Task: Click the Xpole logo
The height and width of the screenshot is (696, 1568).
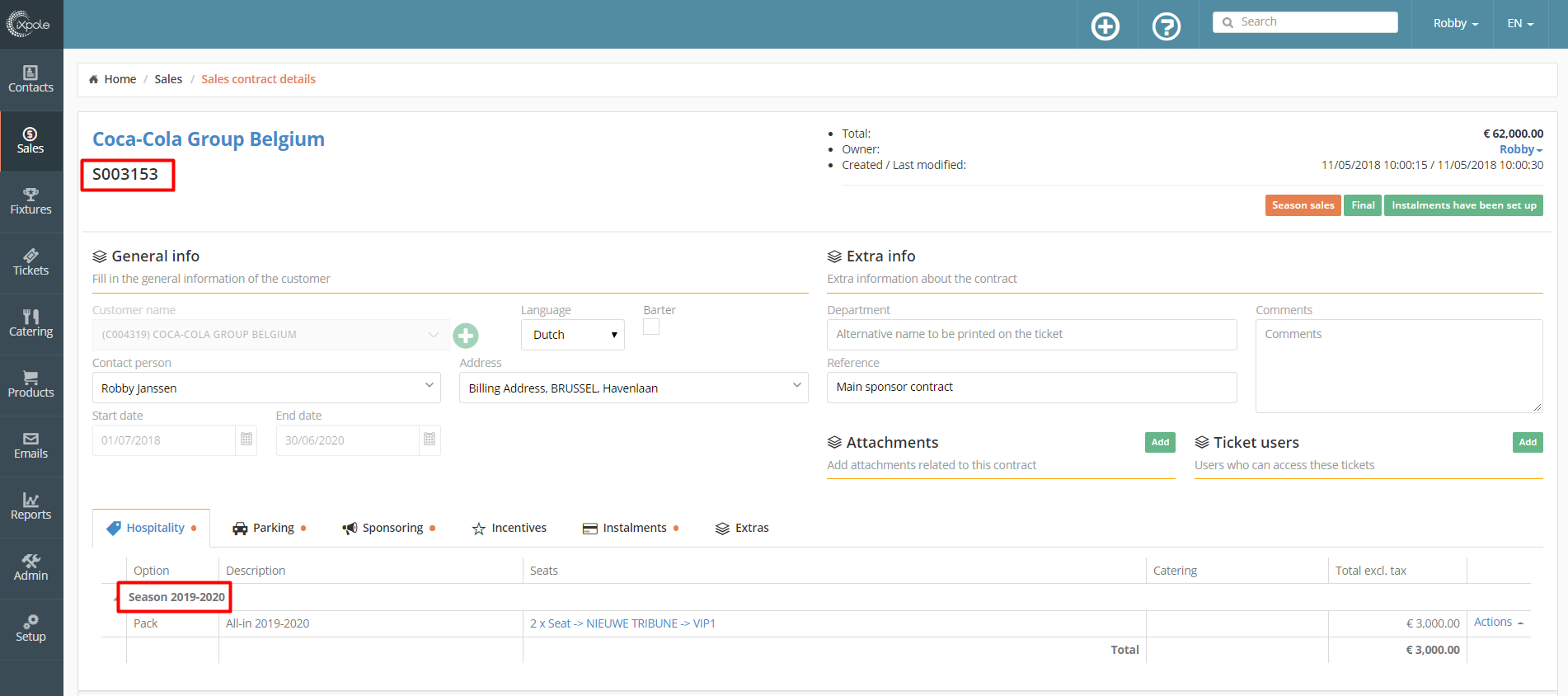Action: (29, 24)
